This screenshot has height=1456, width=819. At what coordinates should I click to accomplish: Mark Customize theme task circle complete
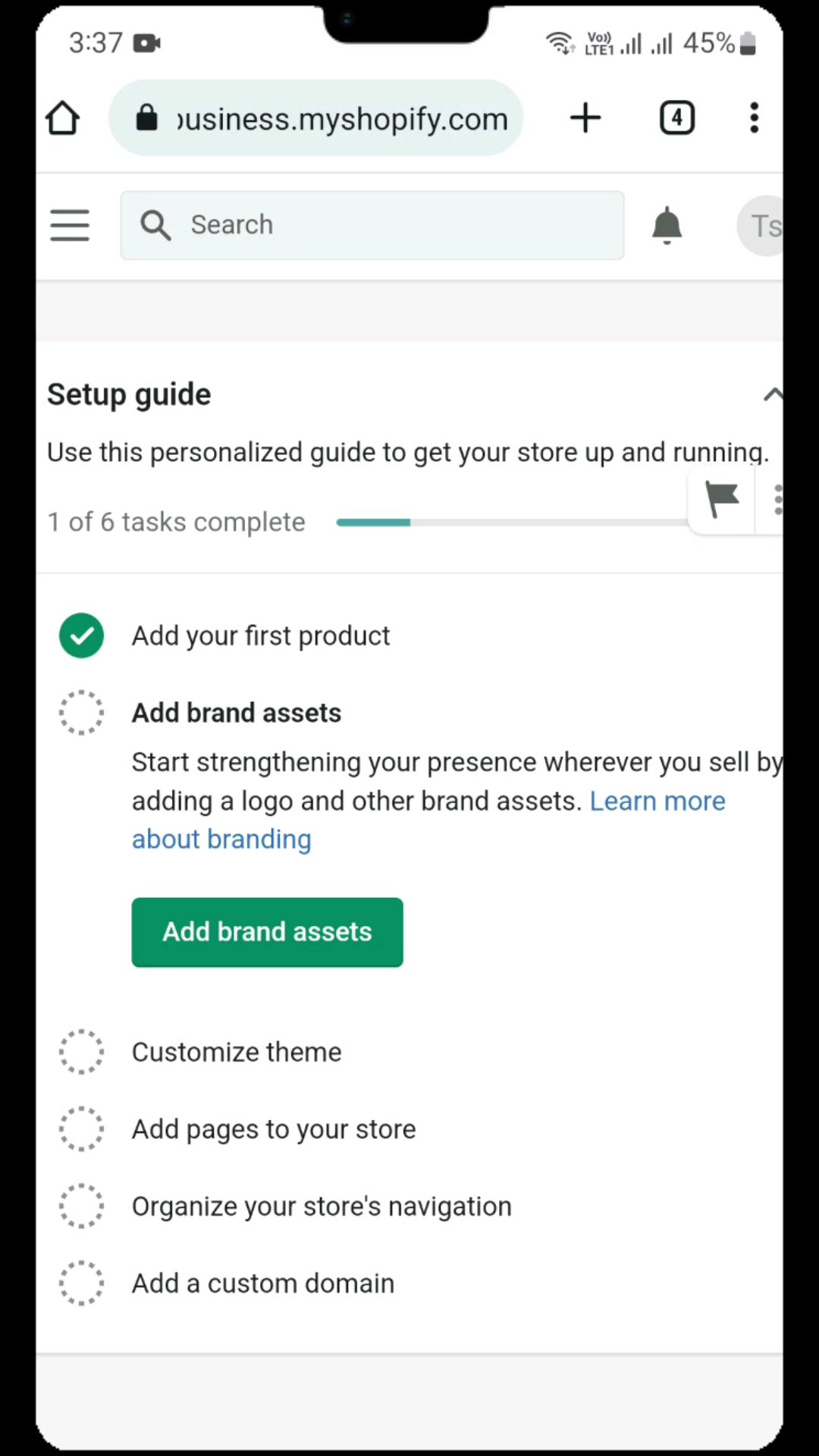point(82,1052)
